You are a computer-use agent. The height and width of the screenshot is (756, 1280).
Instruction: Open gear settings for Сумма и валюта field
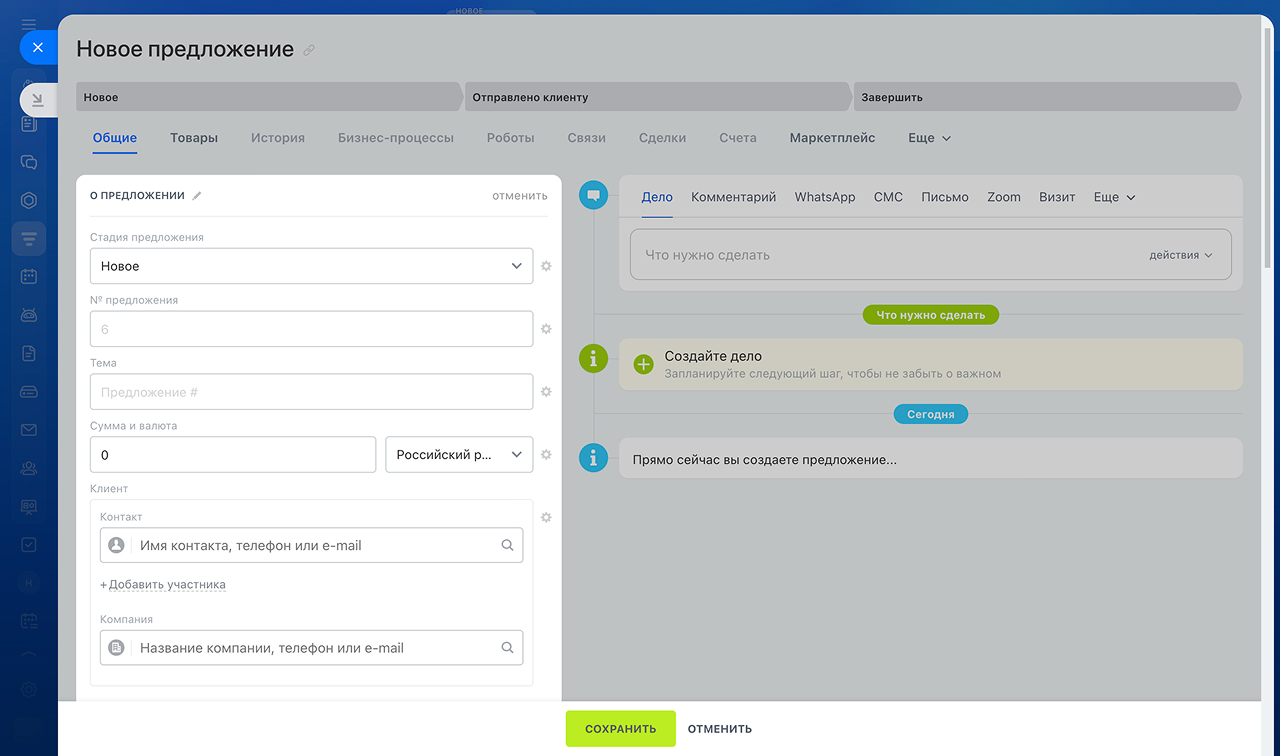546,454
